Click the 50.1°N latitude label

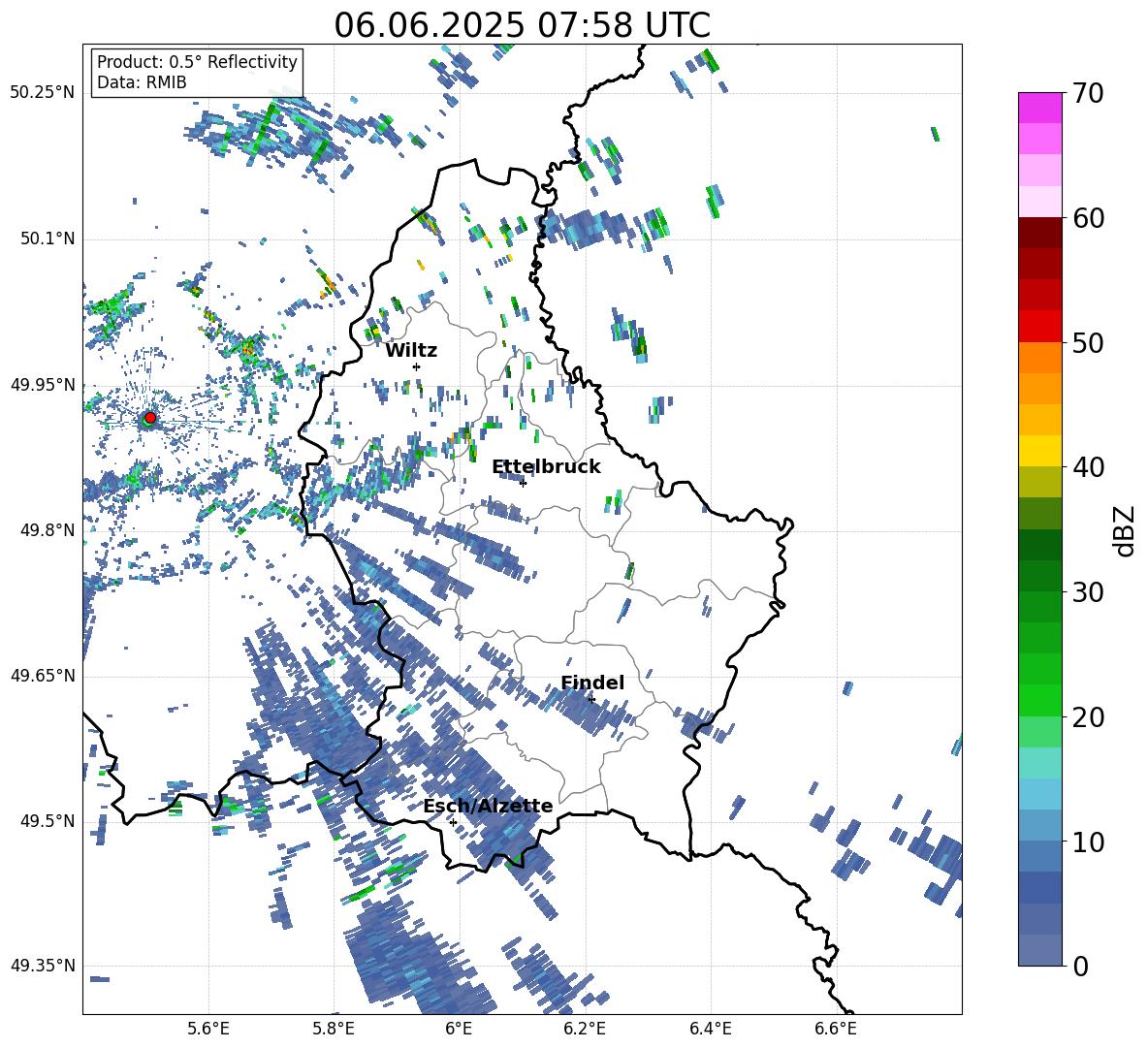pyautogui.click(x=48, y=238)
